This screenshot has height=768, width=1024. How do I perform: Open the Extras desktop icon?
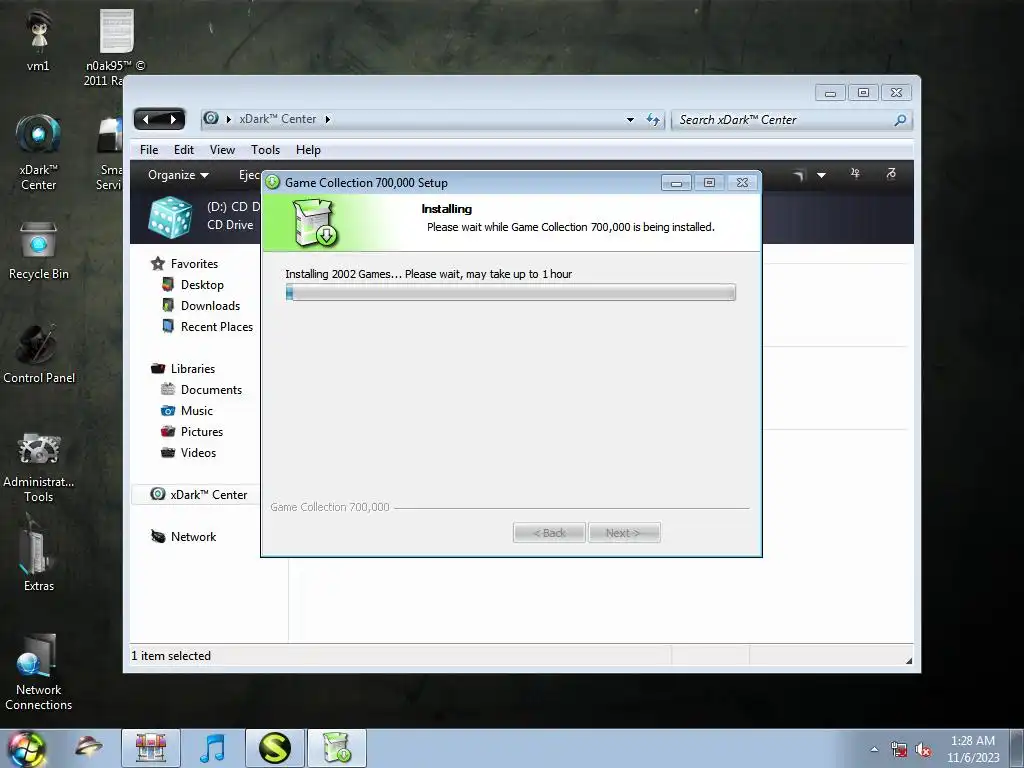(x=39, y=554)
